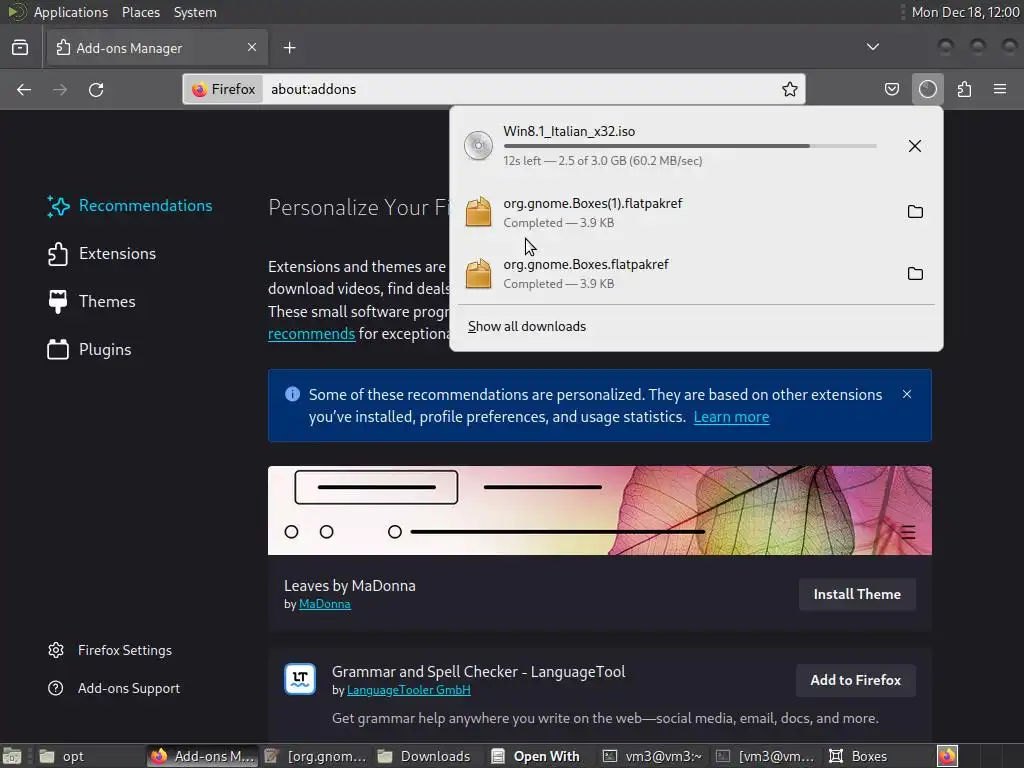This screenshot has height=768, width=1024.
Task: Close the Add-ons Manager tab
Action: (252, 48)
